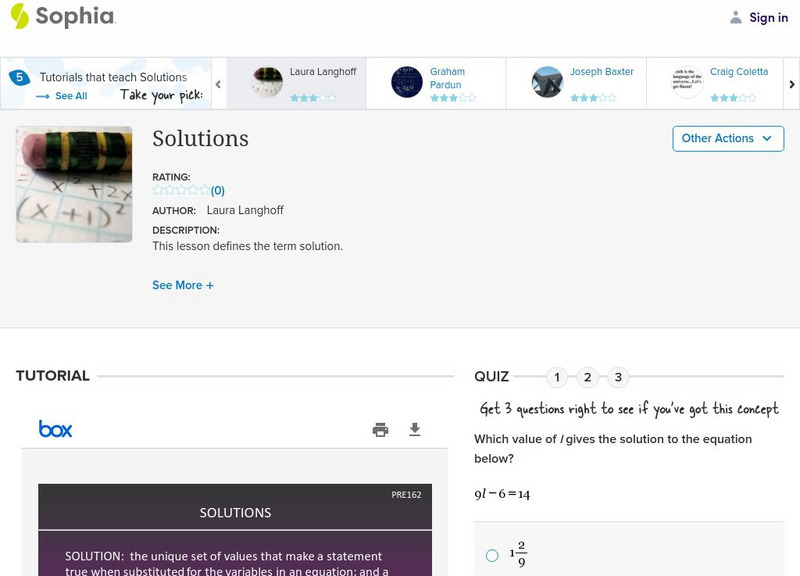This screenshot has width=800, height=576.
Task: Select quiz step 1 on the progress track
Action: (558, 378)
